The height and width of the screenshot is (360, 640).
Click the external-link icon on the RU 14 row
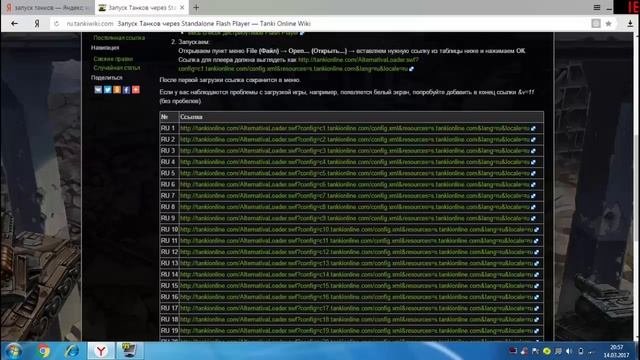tap(536, 275)
